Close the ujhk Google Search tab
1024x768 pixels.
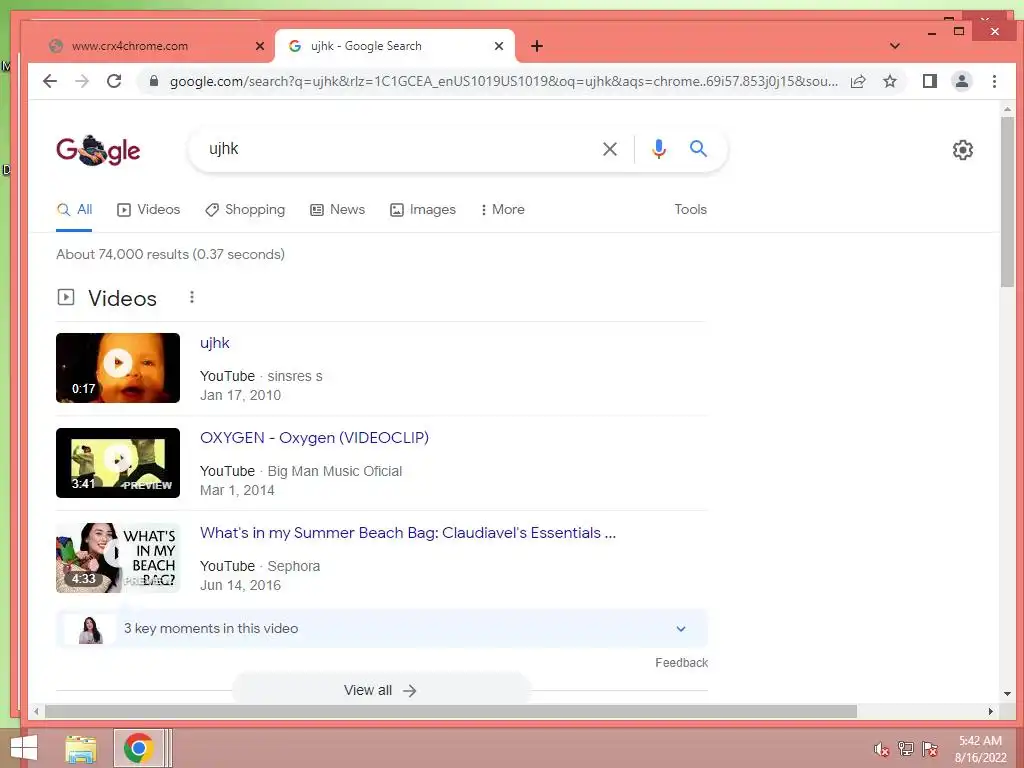[498, 46]
